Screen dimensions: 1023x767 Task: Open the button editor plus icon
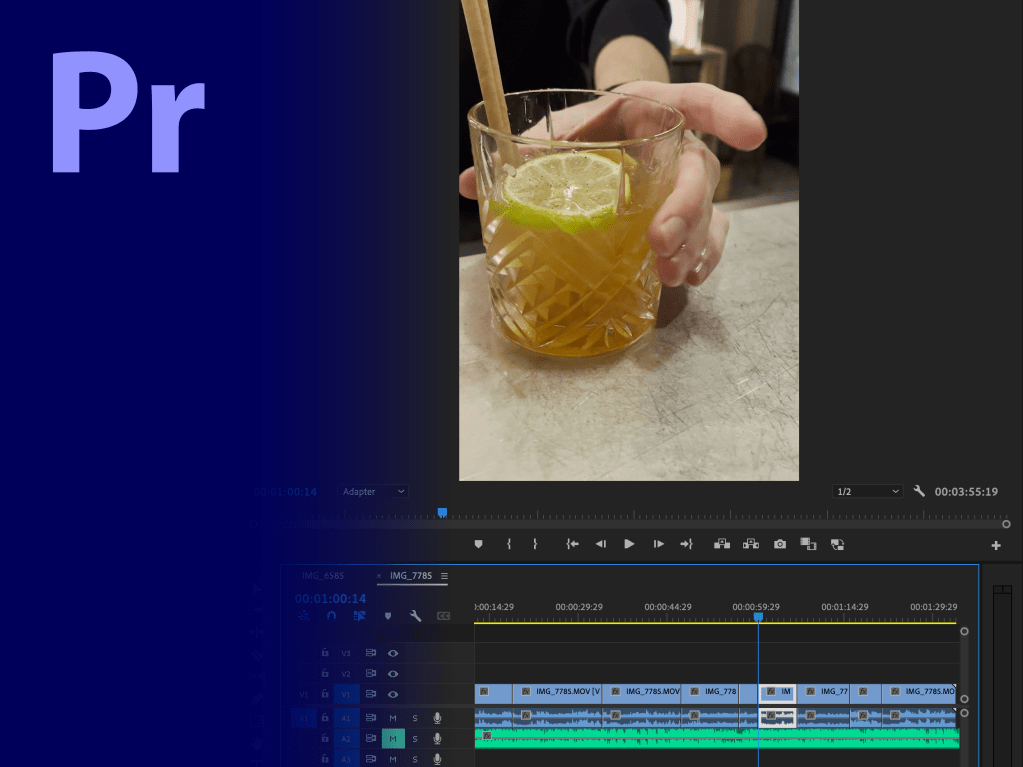tap(995, 545)
